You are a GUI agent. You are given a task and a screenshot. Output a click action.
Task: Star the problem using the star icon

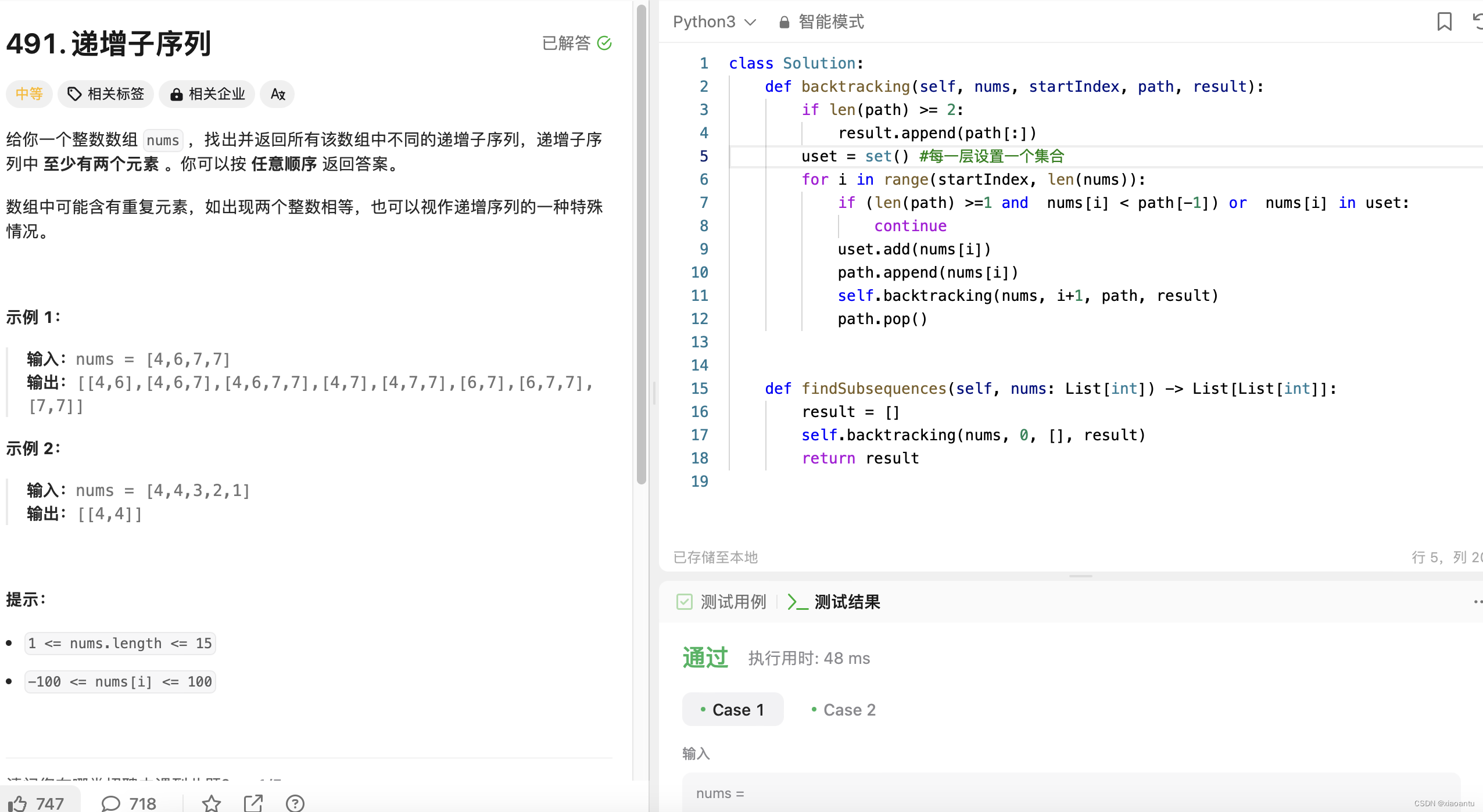(212, 803)
